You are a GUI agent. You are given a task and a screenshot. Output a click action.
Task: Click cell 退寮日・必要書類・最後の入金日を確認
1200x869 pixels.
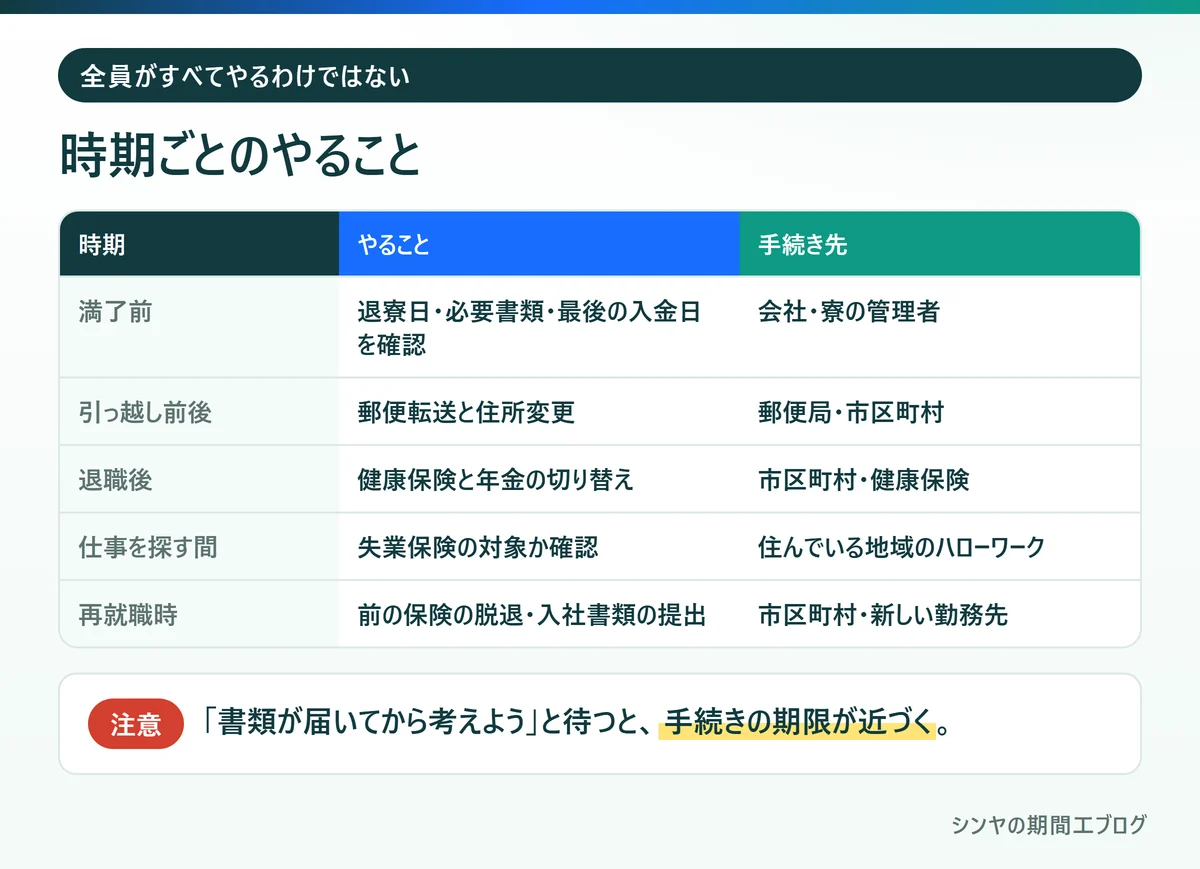[539, 327]
